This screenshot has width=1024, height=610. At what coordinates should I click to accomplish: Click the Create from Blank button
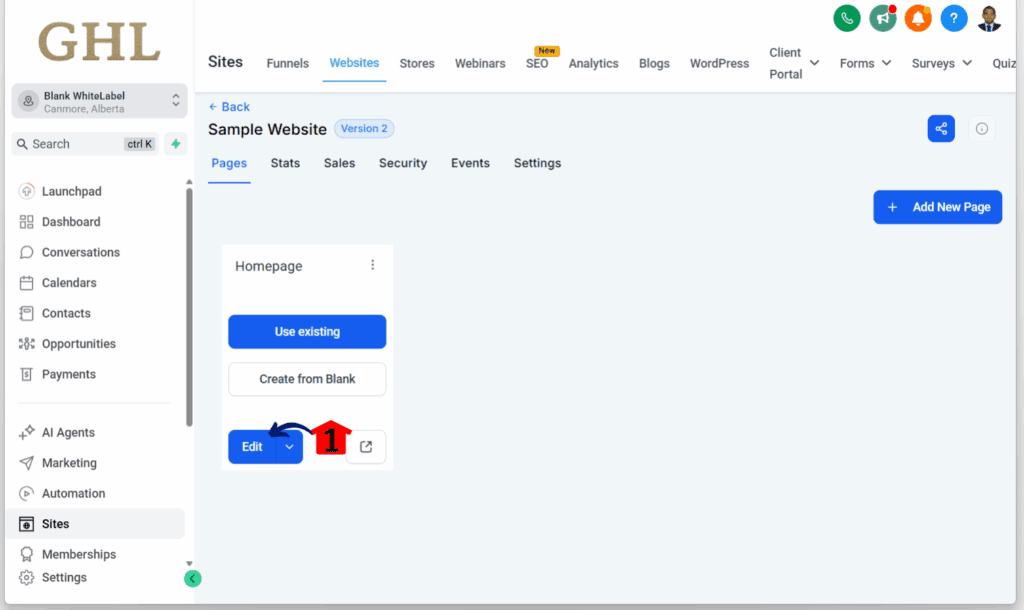tap(307, 379)
